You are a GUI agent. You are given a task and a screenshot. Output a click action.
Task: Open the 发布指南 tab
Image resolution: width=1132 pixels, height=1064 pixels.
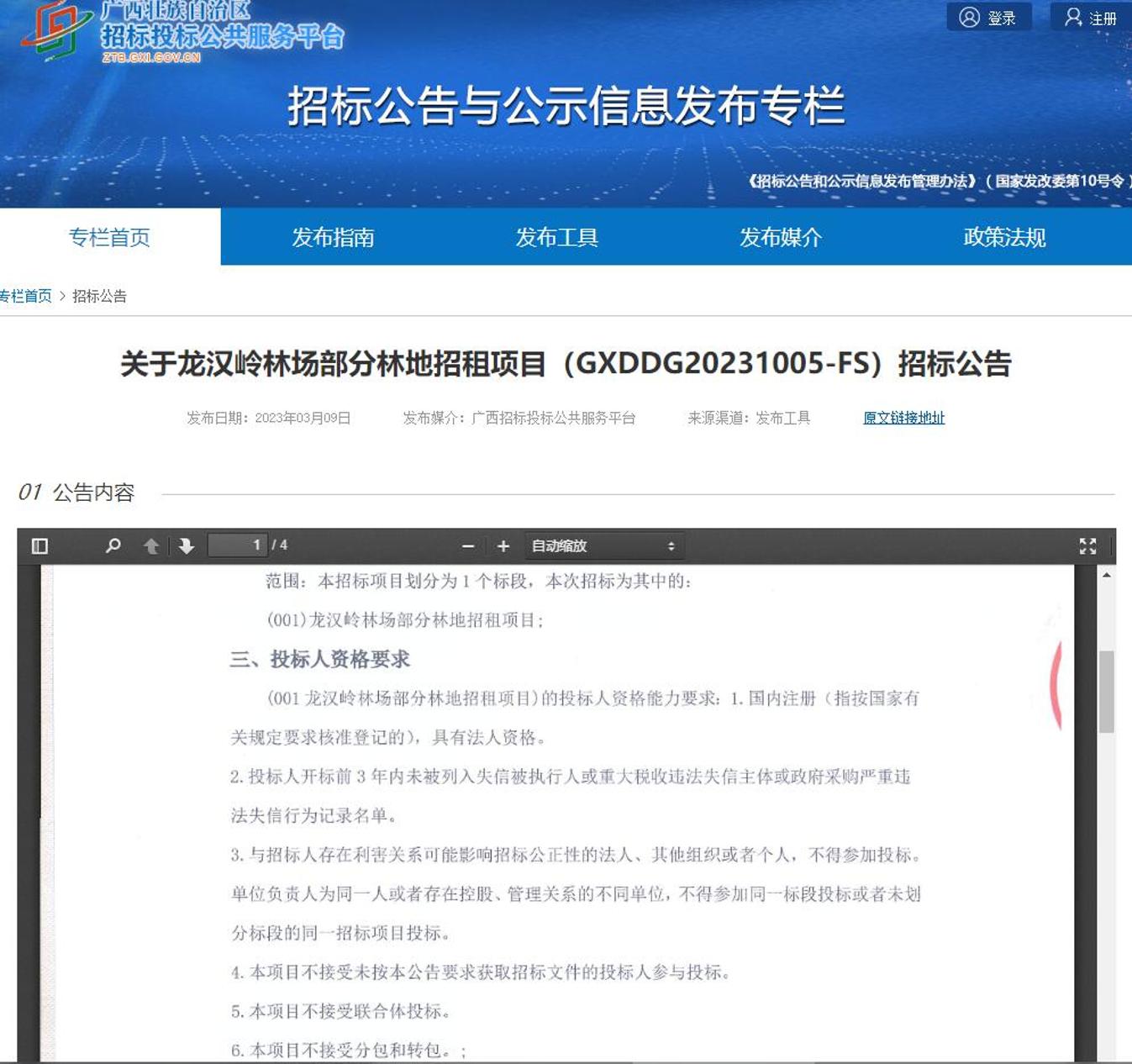333,237
